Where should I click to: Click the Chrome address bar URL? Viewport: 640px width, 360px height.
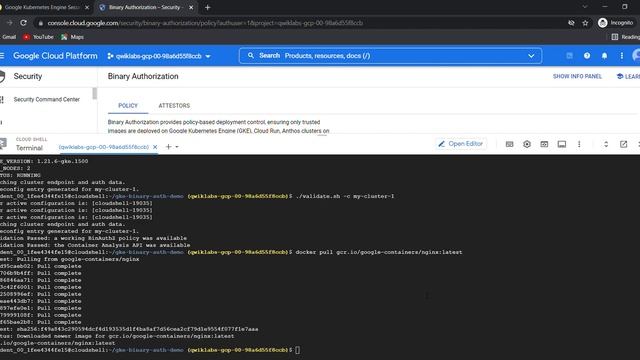(x=205, y=23)
